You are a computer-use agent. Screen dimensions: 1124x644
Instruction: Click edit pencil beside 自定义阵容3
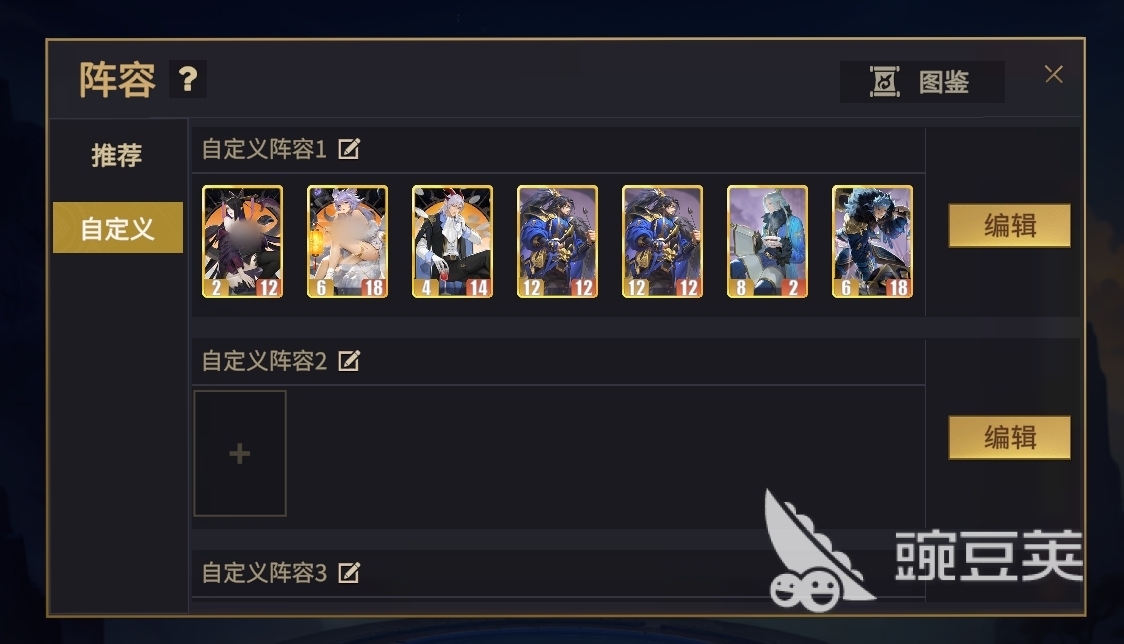point(349,572)
